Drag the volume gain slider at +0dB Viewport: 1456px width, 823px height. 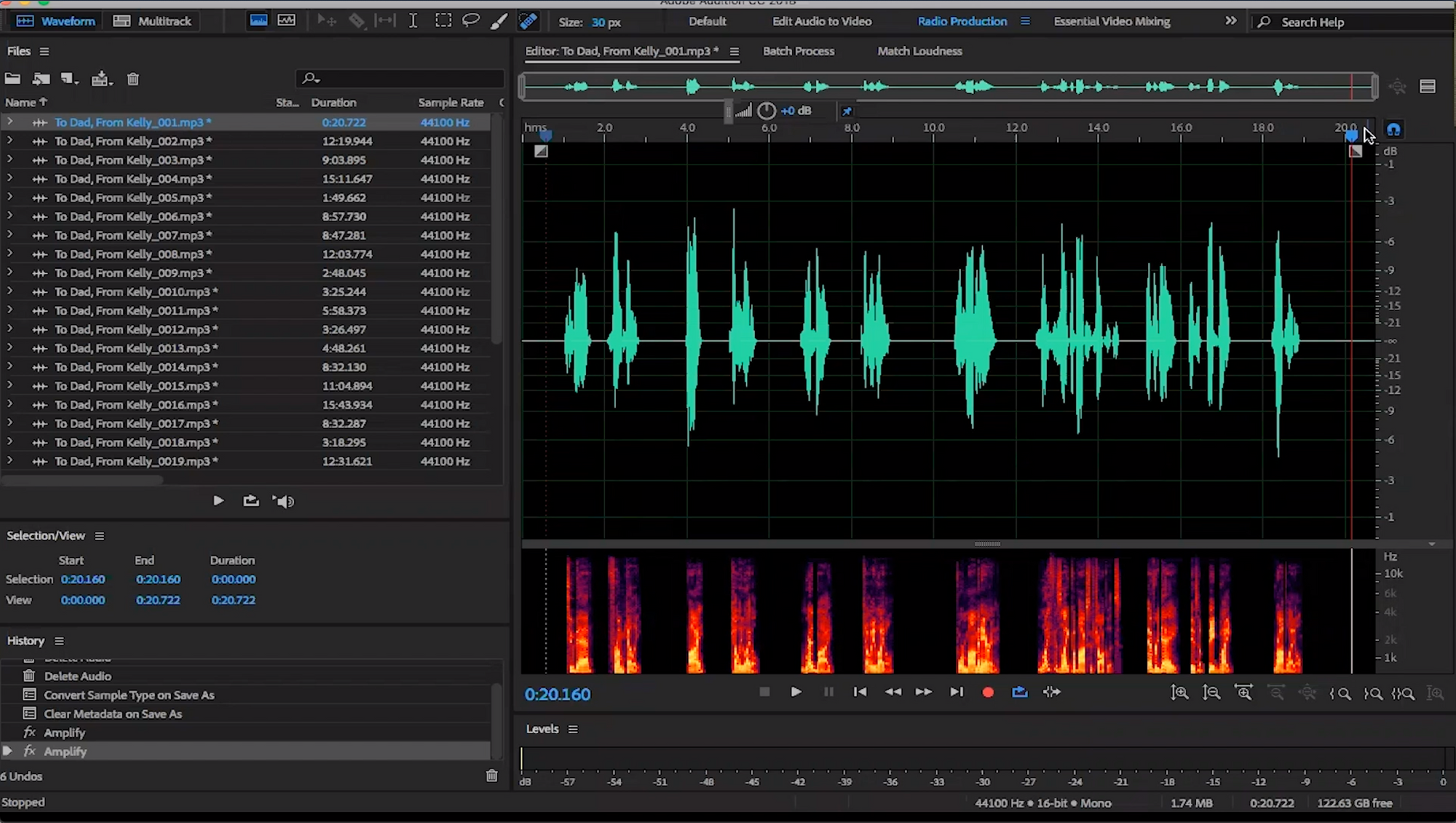(765, 111)
